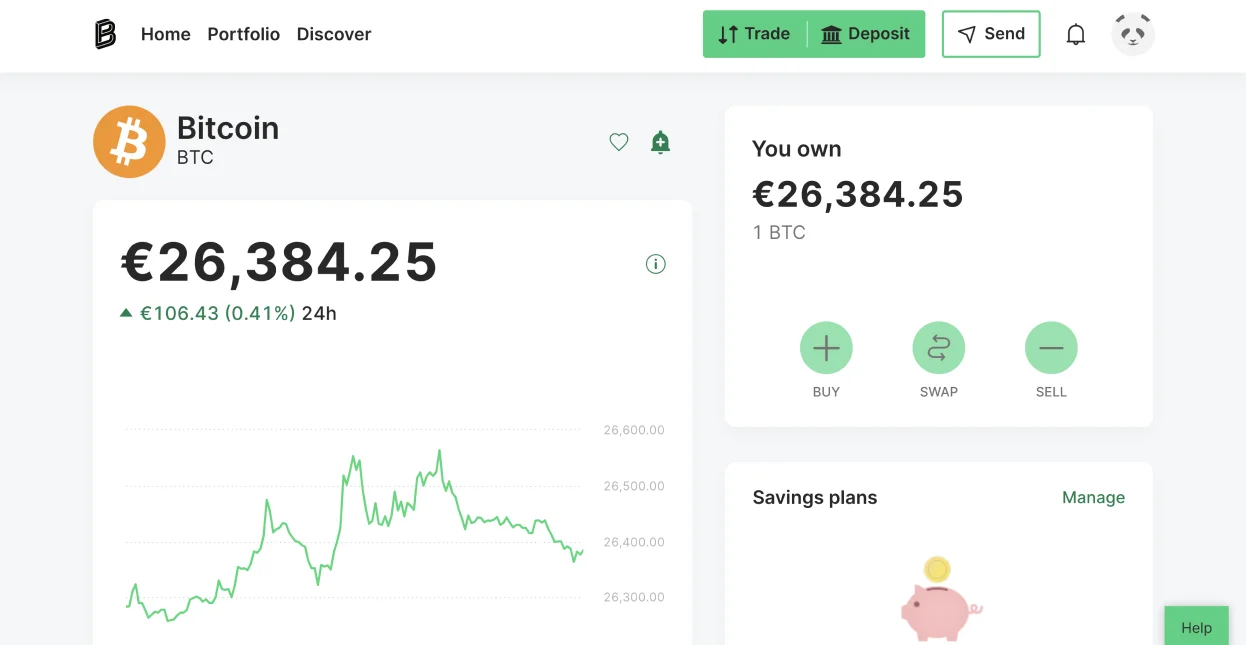Click the 26,300.00 chart axis label

point(634,597)
